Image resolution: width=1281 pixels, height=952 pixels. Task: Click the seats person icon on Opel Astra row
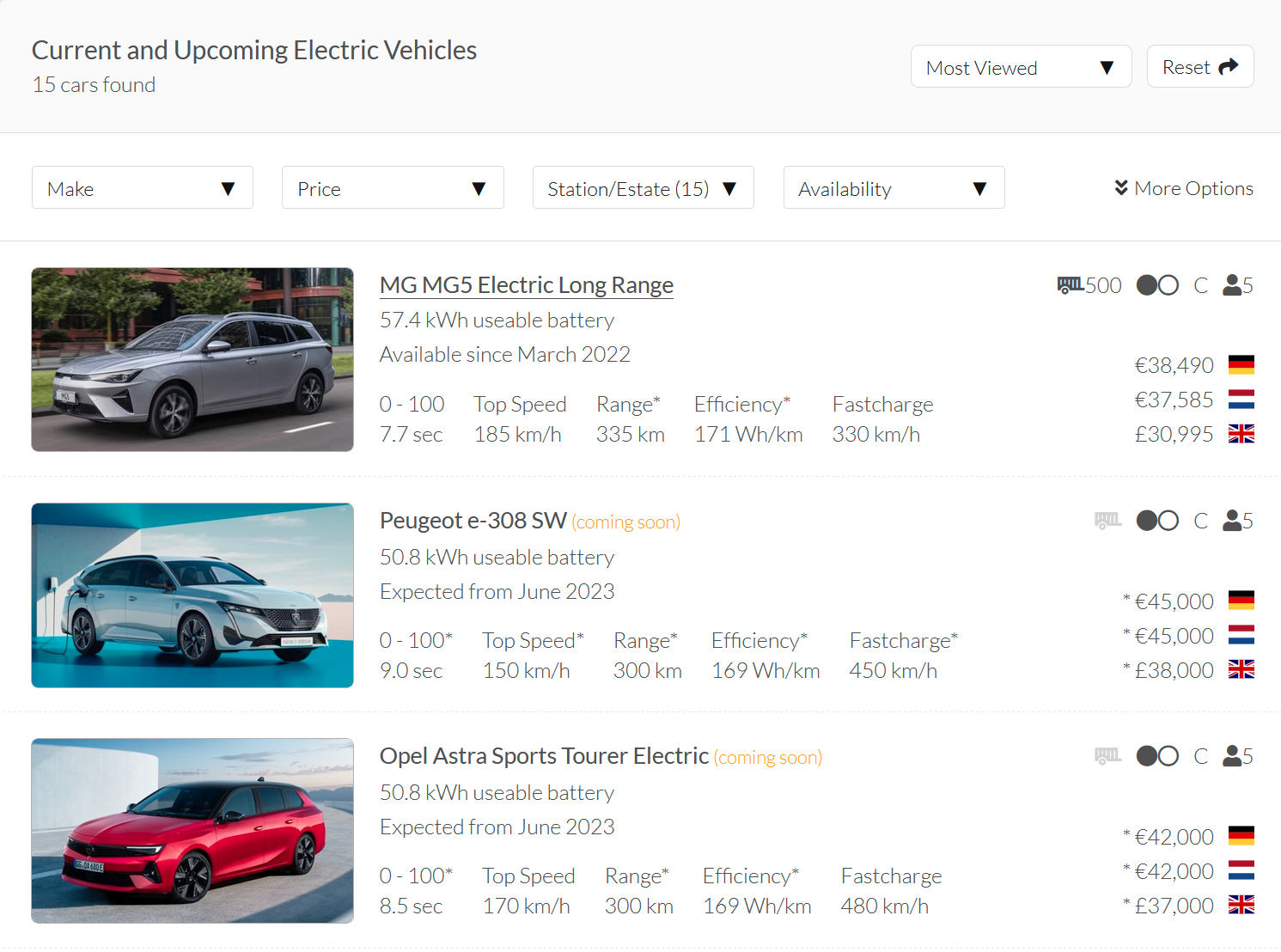click(1231, 756)
